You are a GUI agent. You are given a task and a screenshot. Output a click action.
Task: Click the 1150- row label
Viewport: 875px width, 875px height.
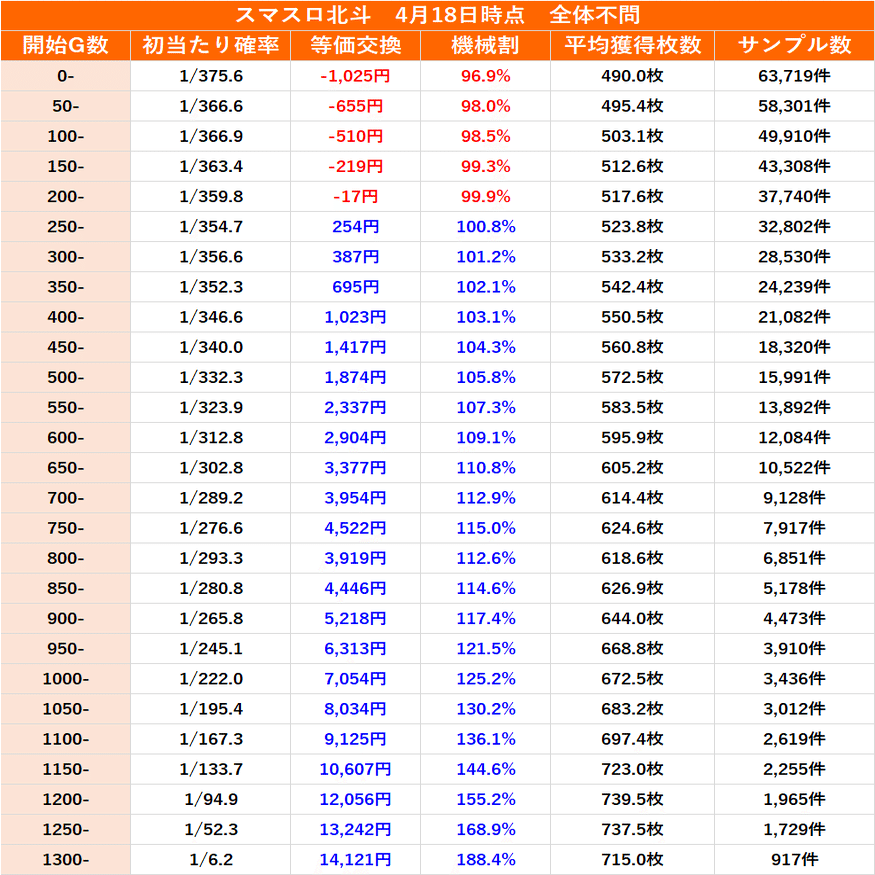coord(65,769)
